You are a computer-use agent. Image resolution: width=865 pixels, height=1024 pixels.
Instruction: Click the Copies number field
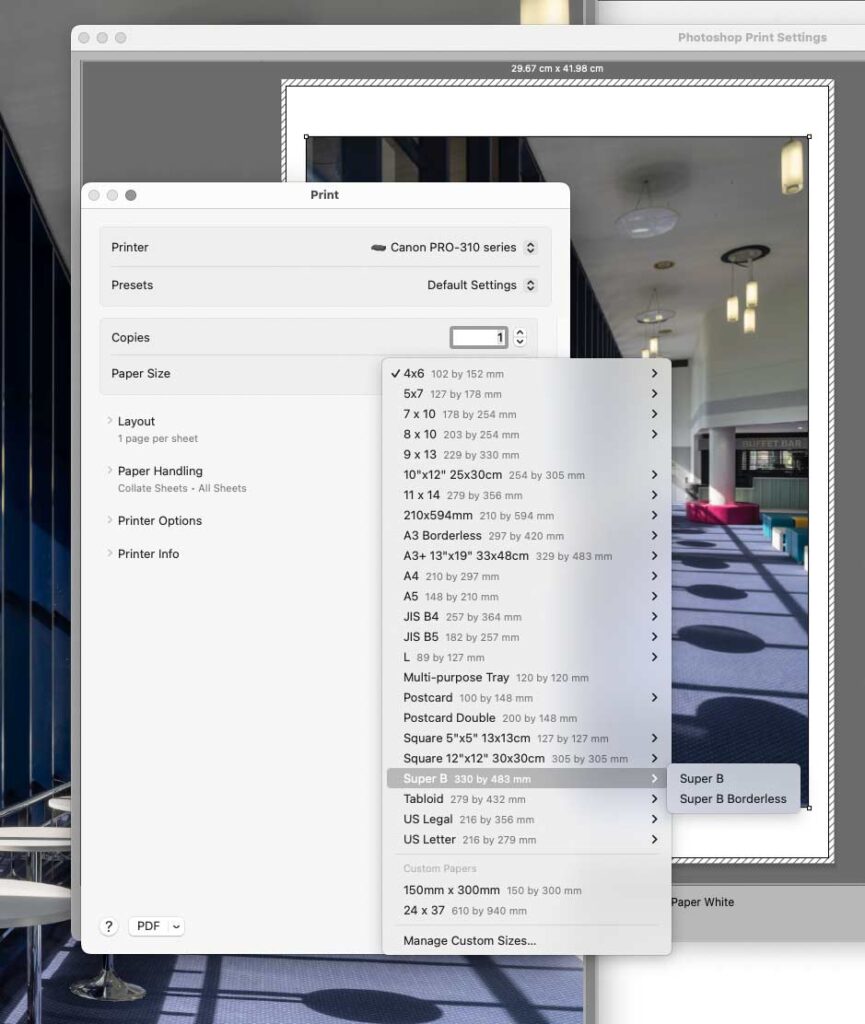click(x=479, y=337)
